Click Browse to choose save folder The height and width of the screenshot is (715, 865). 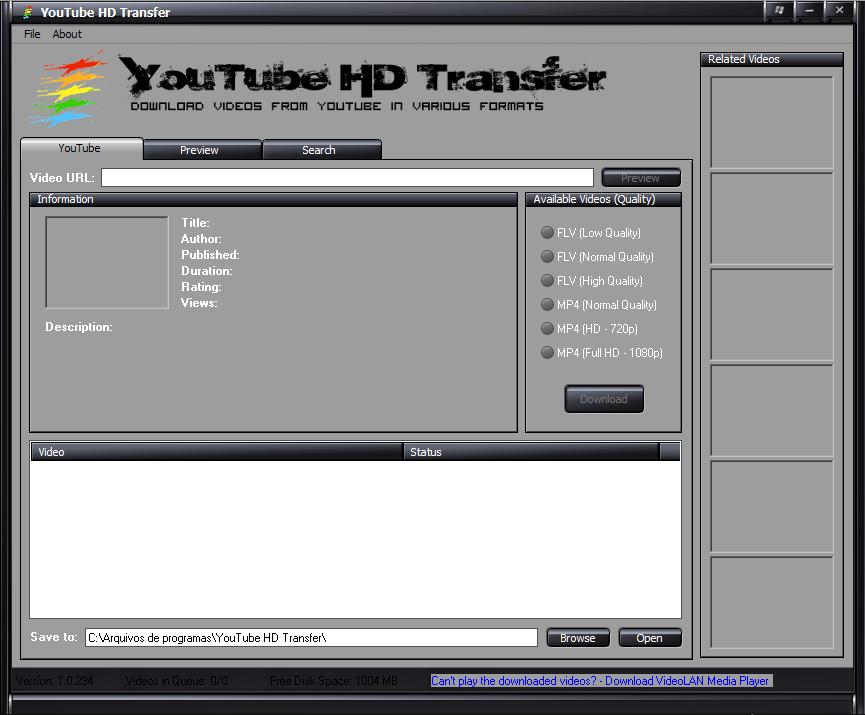tap(578, 638)
